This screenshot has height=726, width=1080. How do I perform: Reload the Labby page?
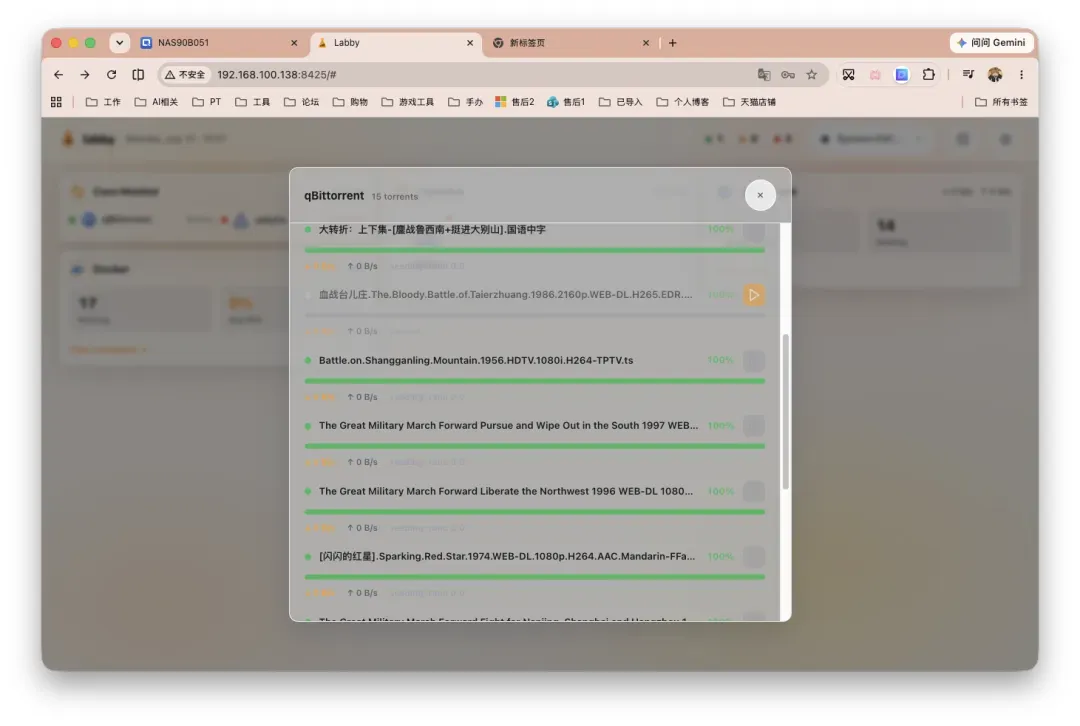tap(111, 74)
